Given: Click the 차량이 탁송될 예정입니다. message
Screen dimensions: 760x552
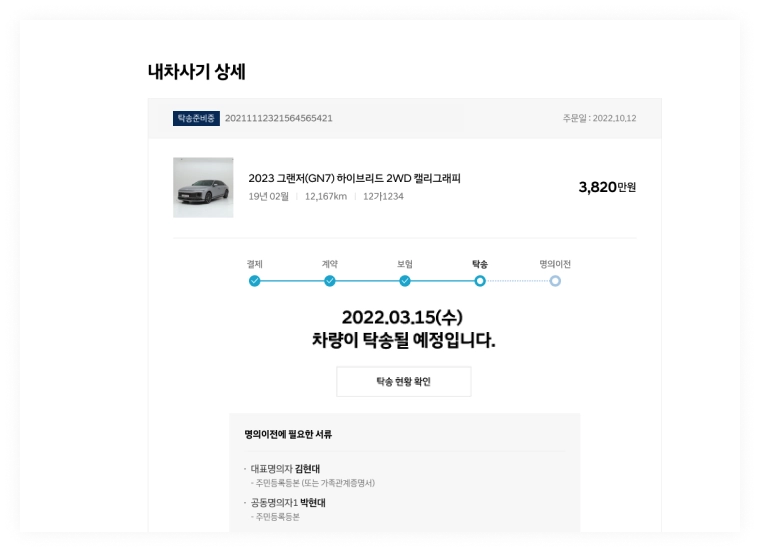Looking at the screenshot, I should (x=403, y=340).
